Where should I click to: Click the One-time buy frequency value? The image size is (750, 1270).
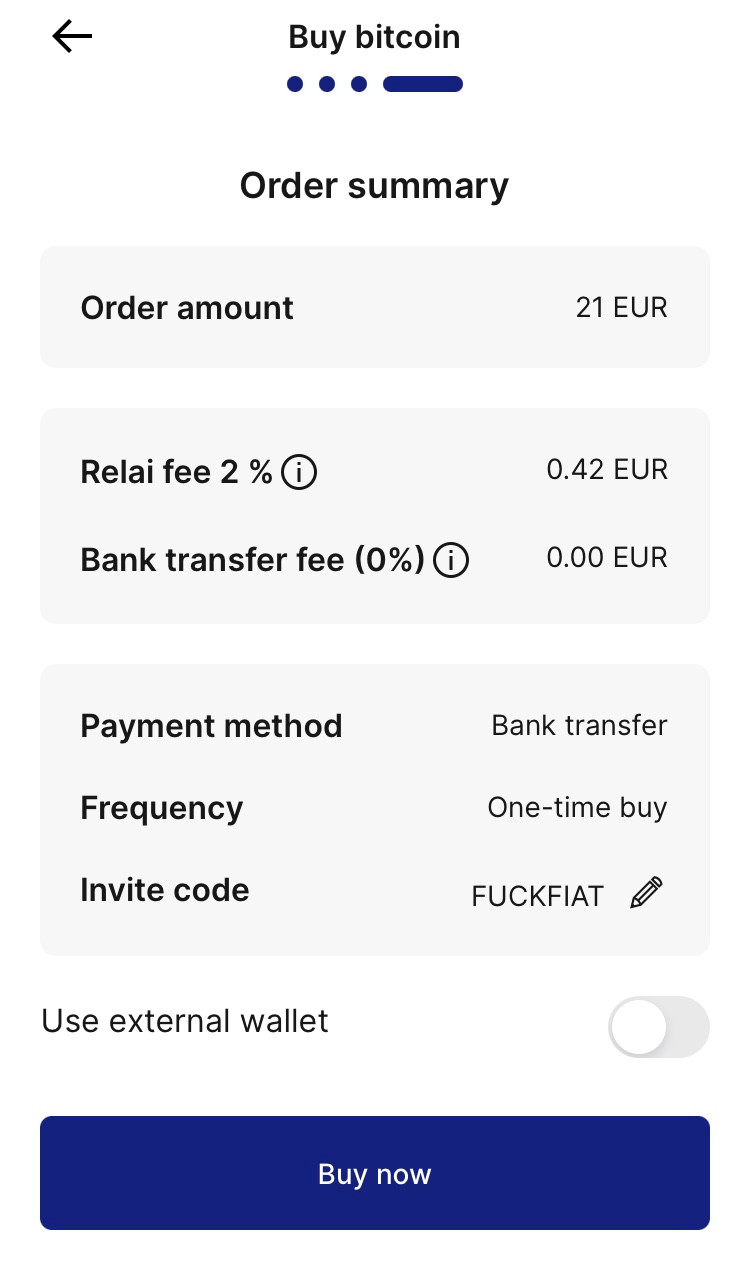(577, 807)
